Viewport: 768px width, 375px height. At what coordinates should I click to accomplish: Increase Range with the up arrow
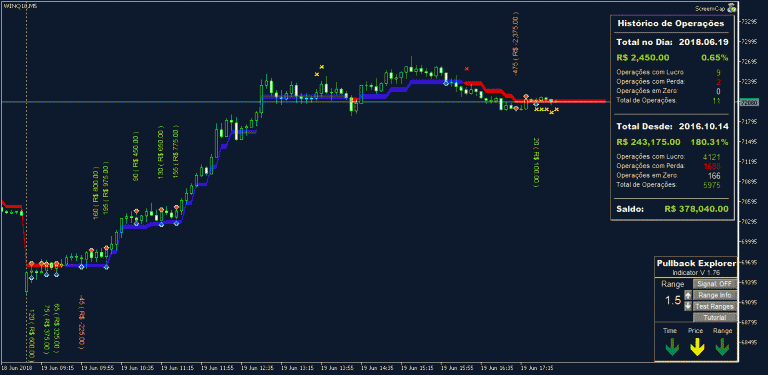click(688, 295)
